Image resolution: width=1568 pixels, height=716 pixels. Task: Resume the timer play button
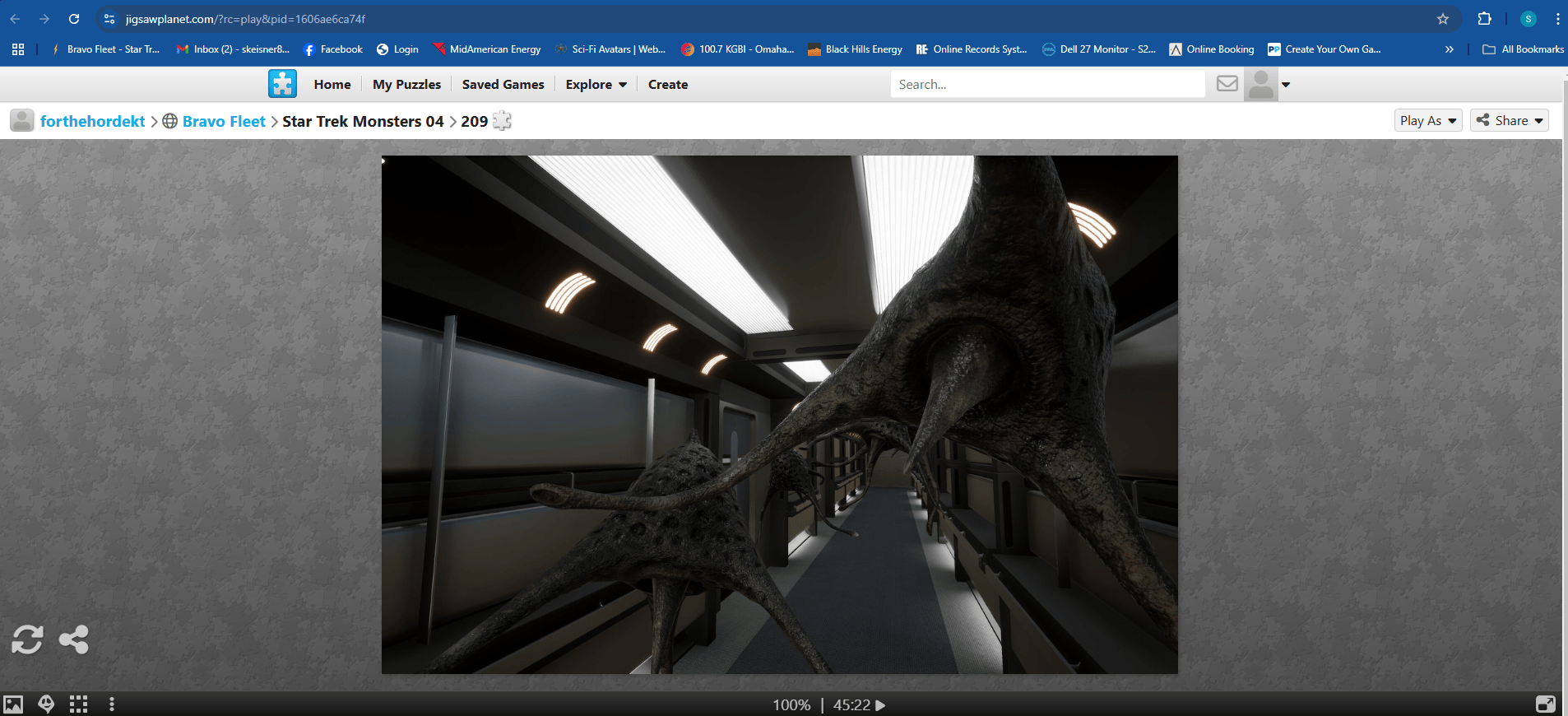click(x=880, y=705)
